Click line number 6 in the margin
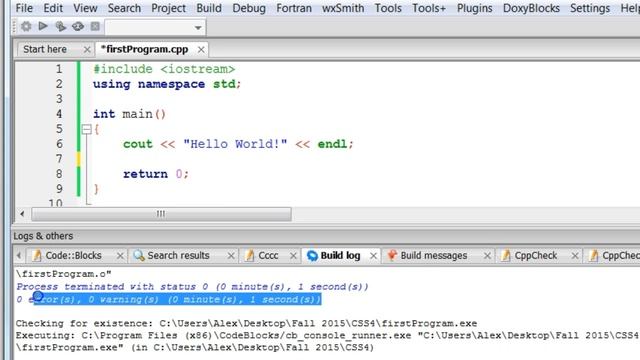 [x=59, y=144]
